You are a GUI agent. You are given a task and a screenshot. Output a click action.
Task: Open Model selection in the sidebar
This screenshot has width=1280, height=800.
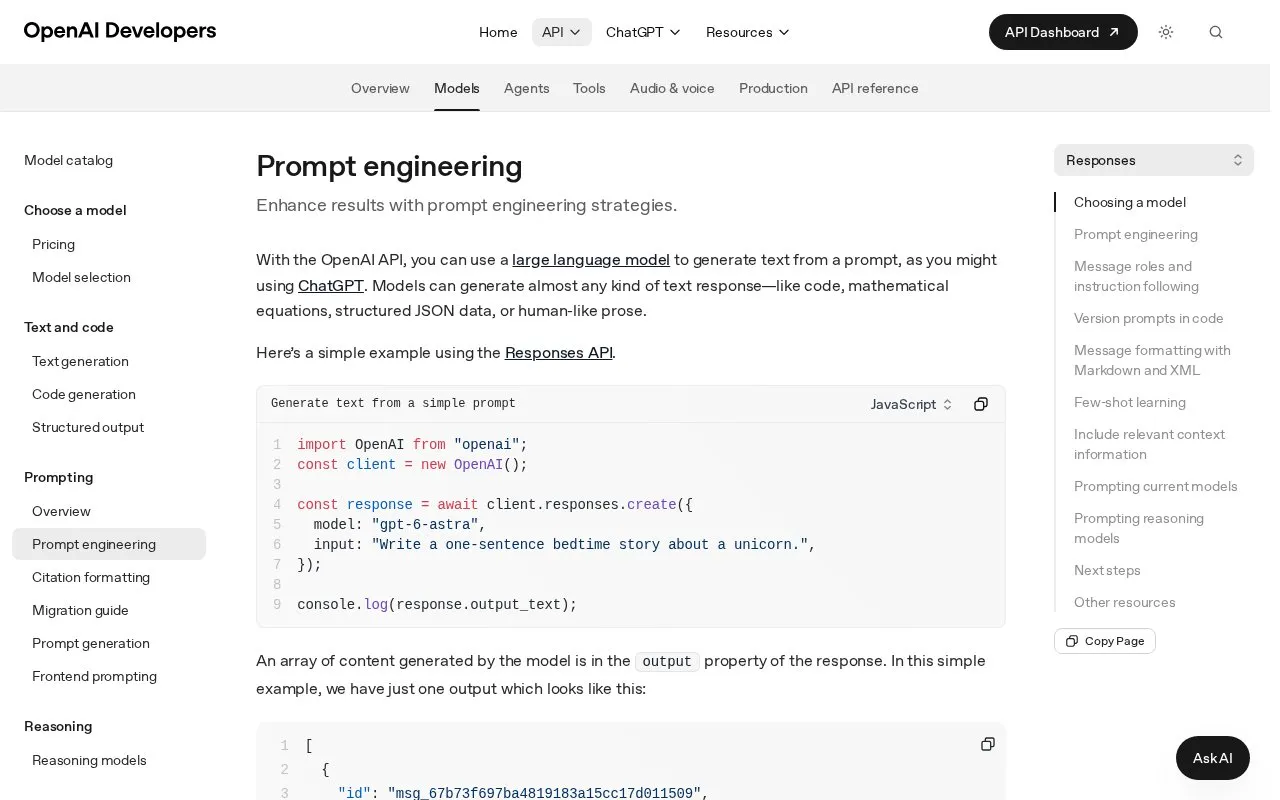(x=81, y=277)
